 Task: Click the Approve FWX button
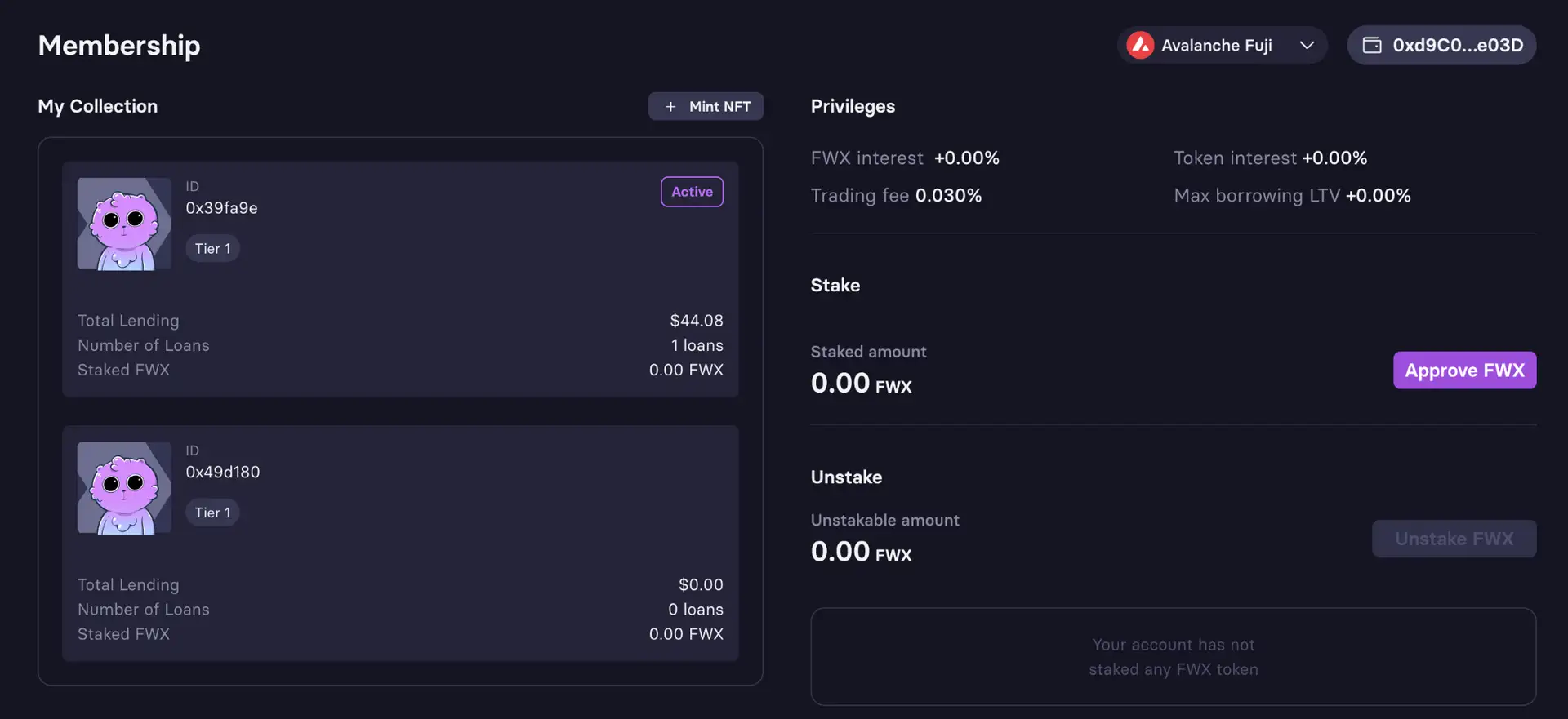[1464, 371]
